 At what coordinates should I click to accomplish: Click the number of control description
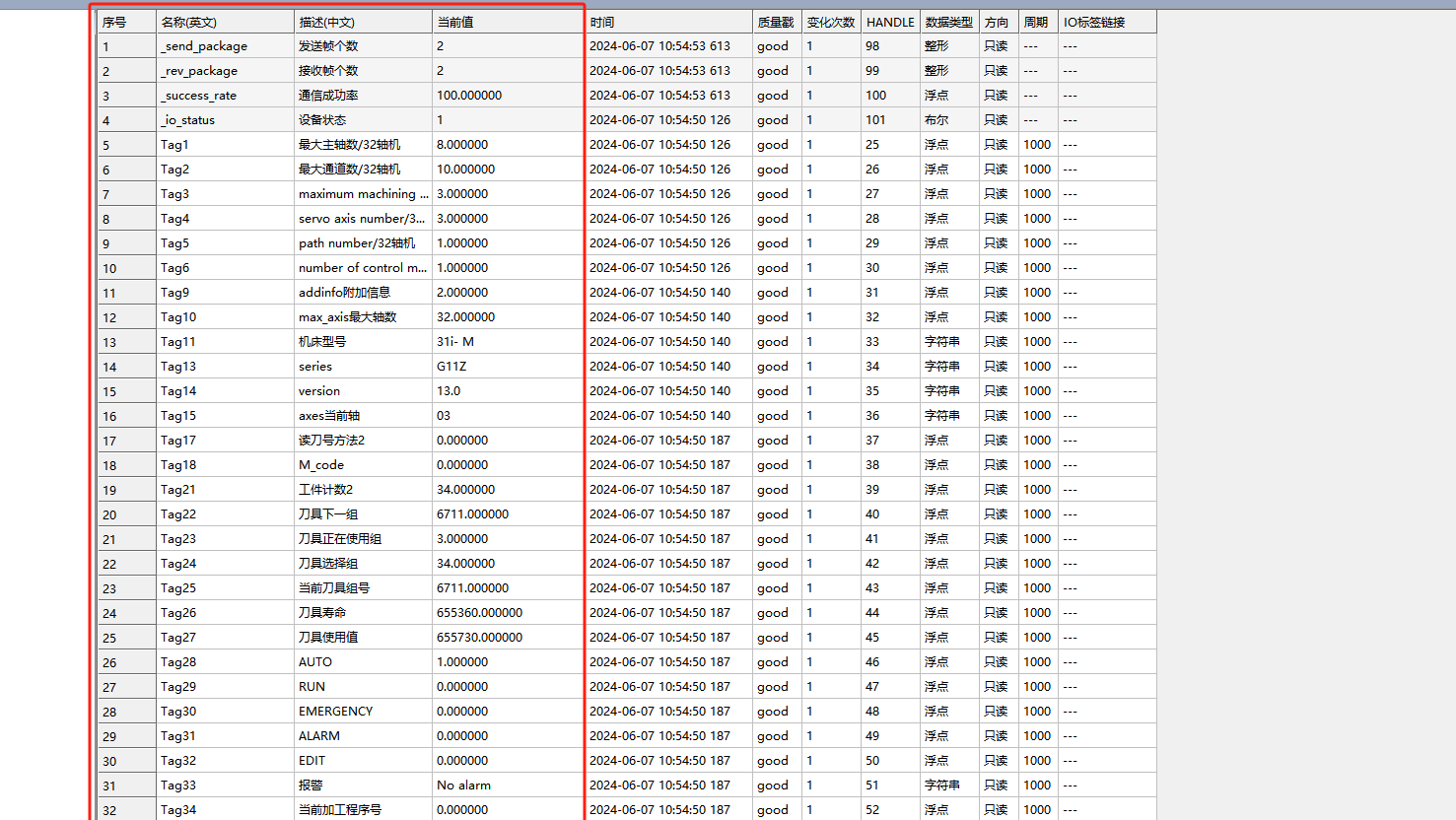pyautogui.click(x=363, y=268)
